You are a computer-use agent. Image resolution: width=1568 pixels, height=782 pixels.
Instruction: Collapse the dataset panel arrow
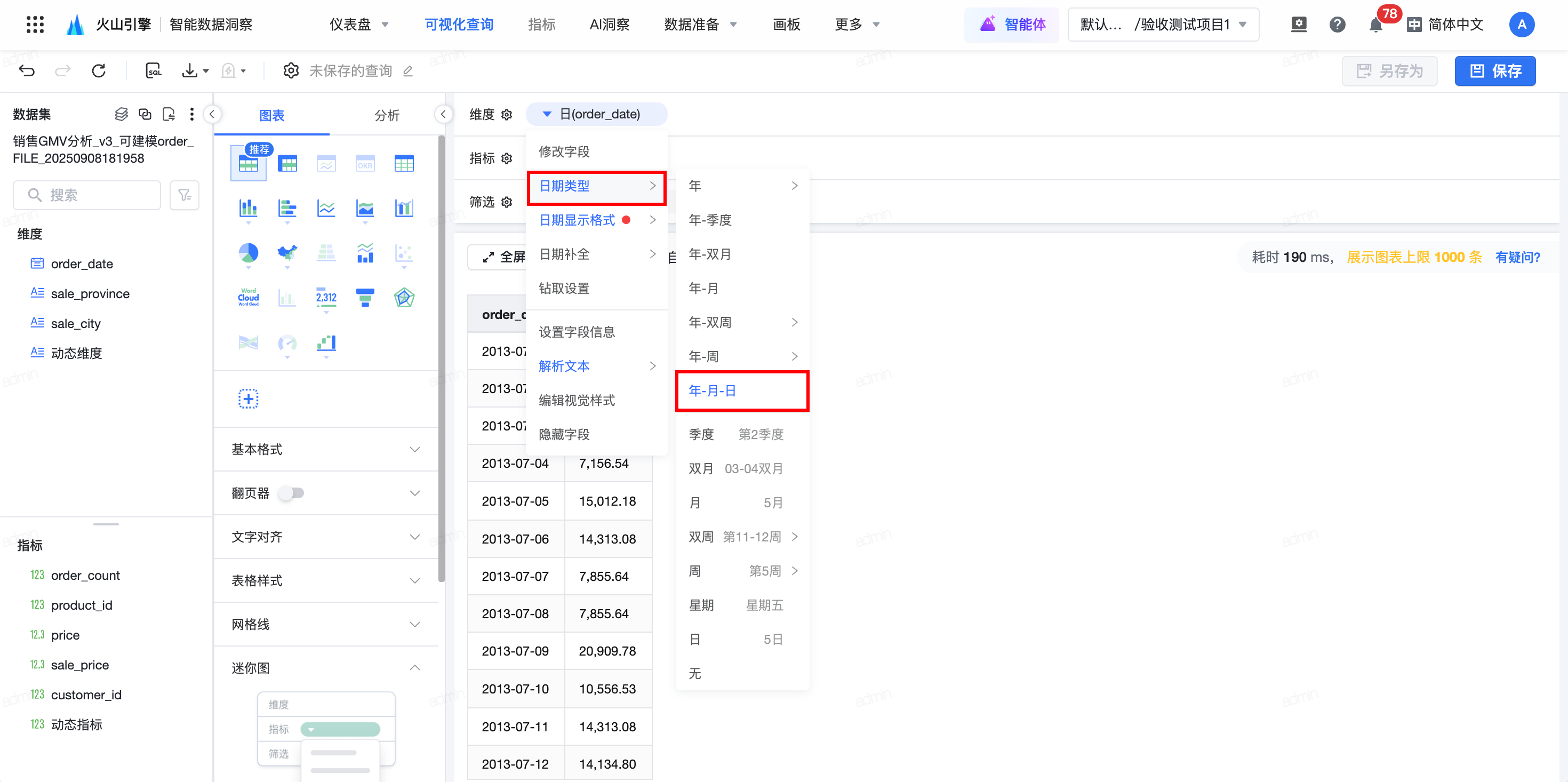tap(212, 114)
